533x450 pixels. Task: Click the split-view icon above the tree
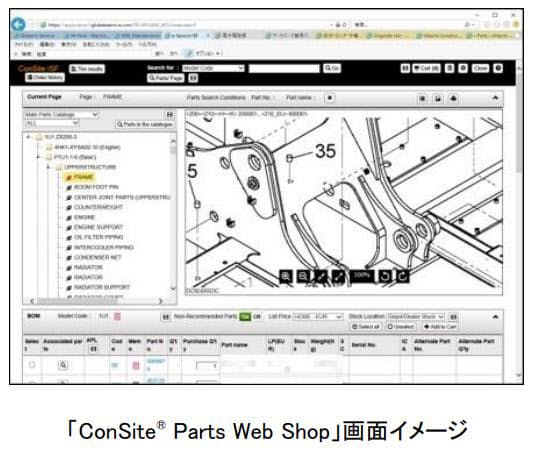tap(170, 115)
